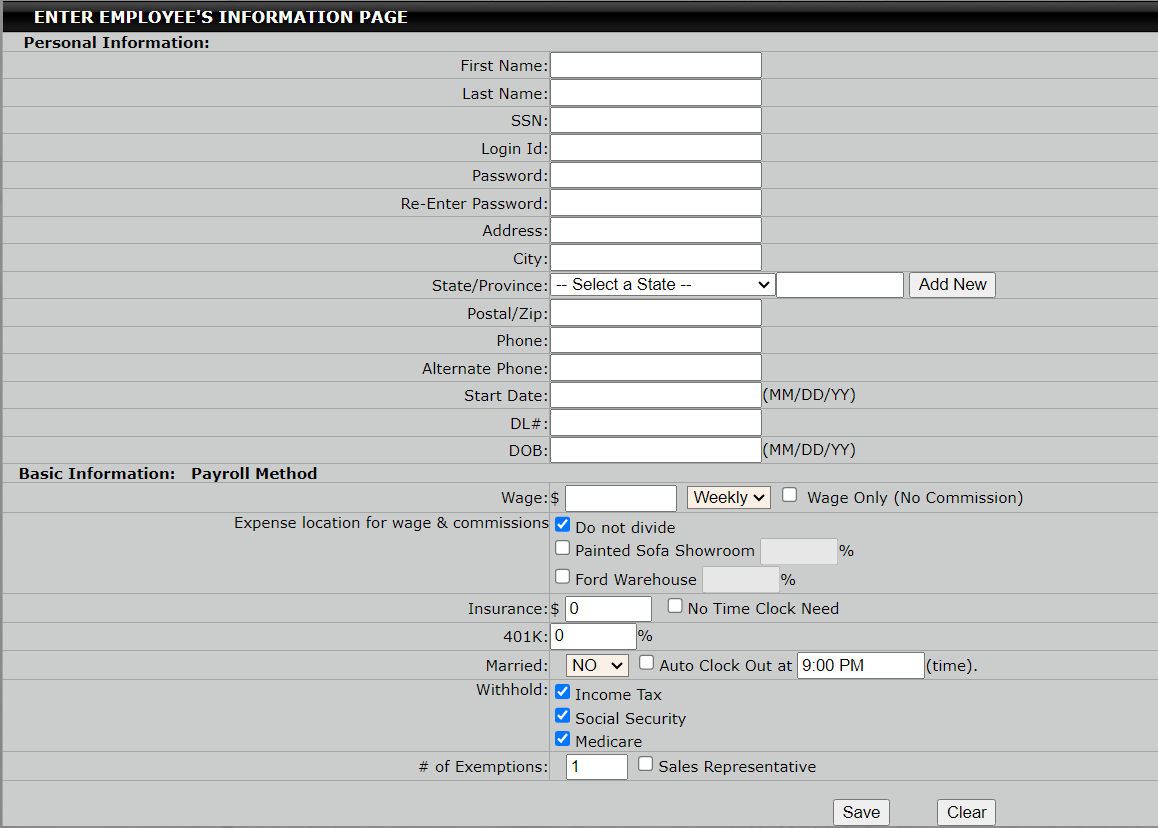Viewport: 1158px width, 828px height.
Task: Save the employee information
Action: 861,812
